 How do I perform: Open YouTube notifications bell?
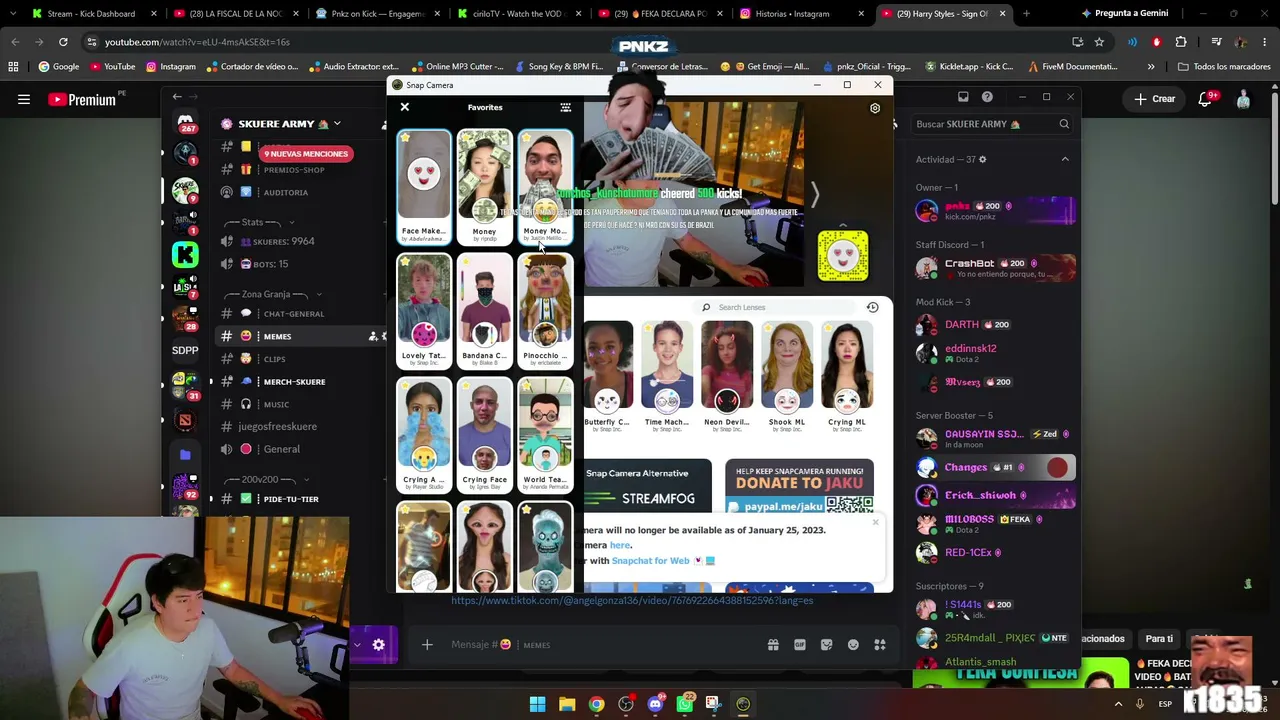tap(1206, 99)
